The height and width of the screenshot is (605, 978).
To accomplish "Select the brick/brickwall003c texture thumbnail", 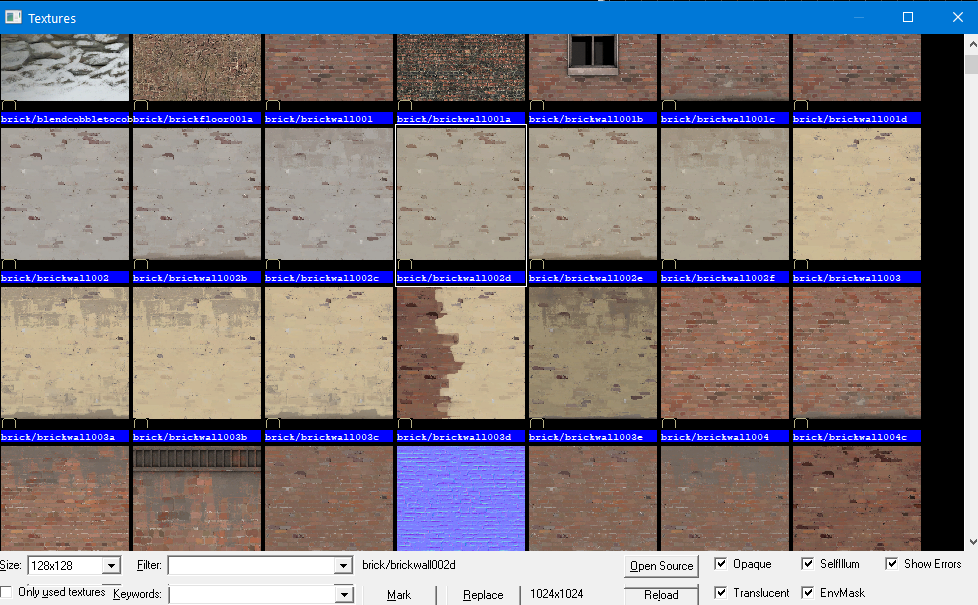I will (329, 353).
